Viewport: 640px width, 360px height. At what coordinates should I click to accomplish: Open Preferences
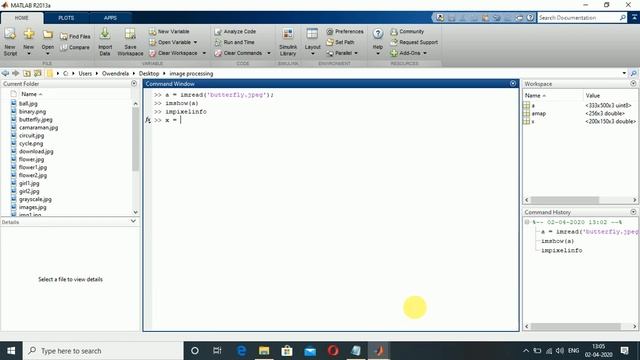click(x=345, y=31)
